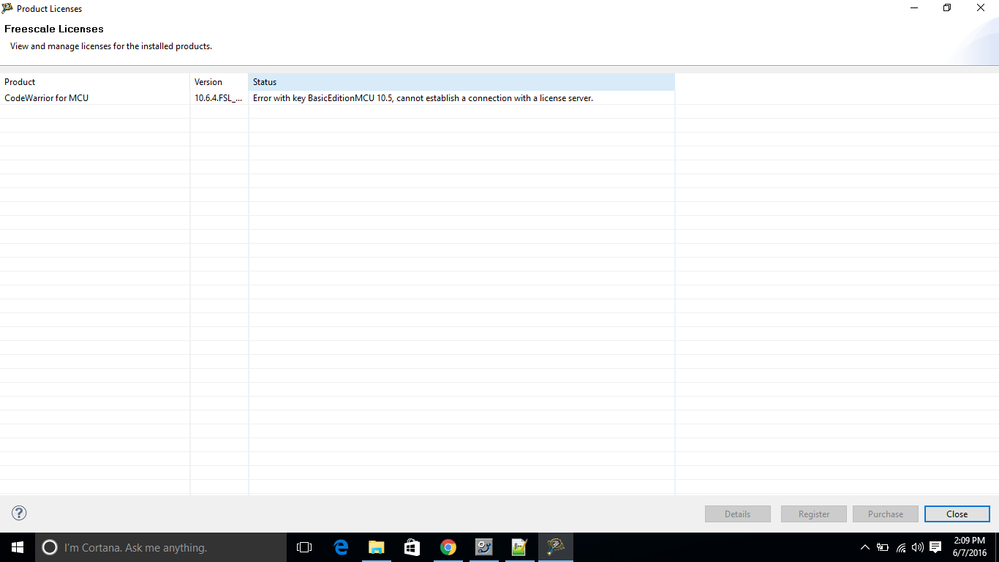Open the battery power tray icon

click(x=882, y=547)
